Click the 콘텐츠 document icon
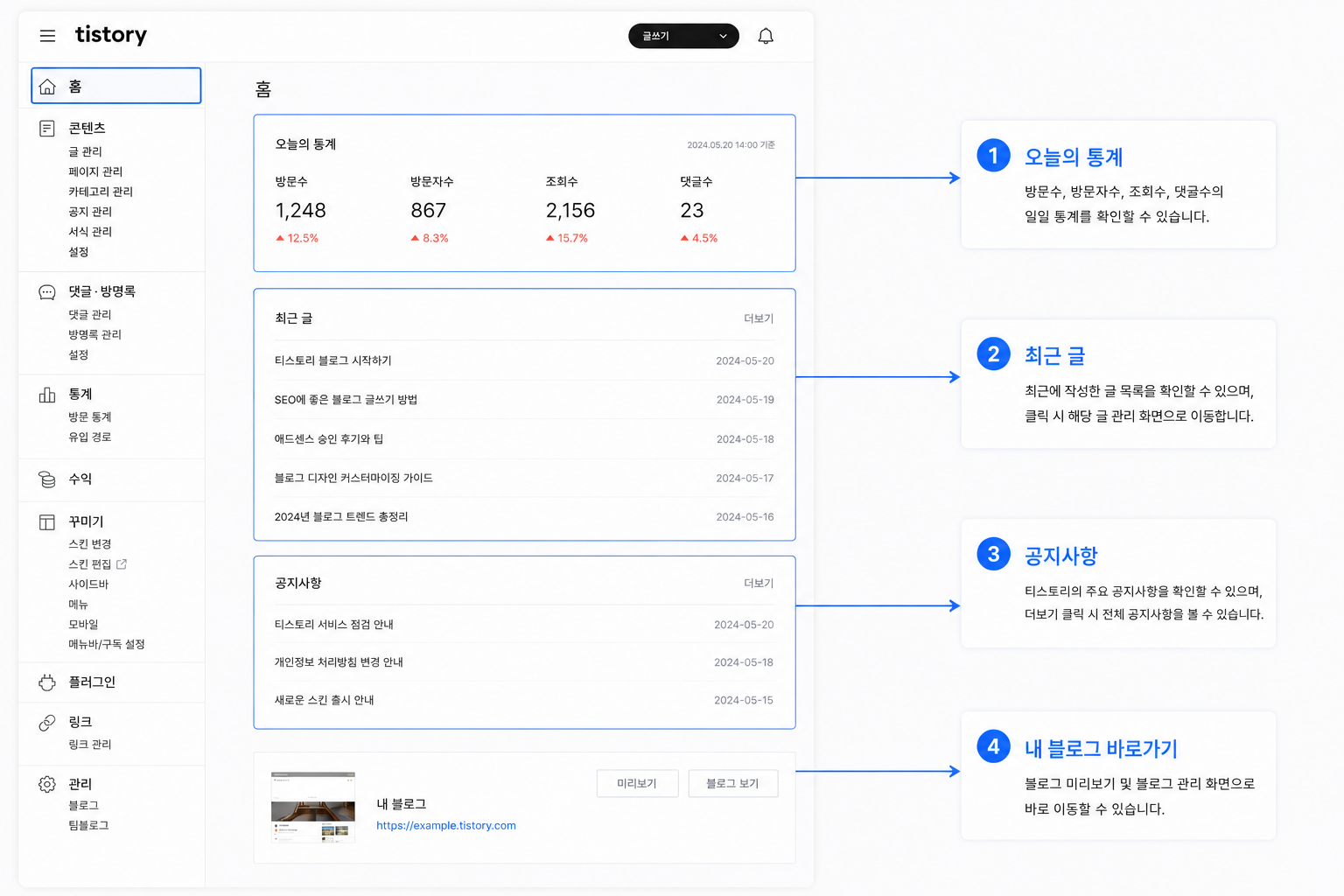The height and width of the screenshot is (896, 1344). 47,129
